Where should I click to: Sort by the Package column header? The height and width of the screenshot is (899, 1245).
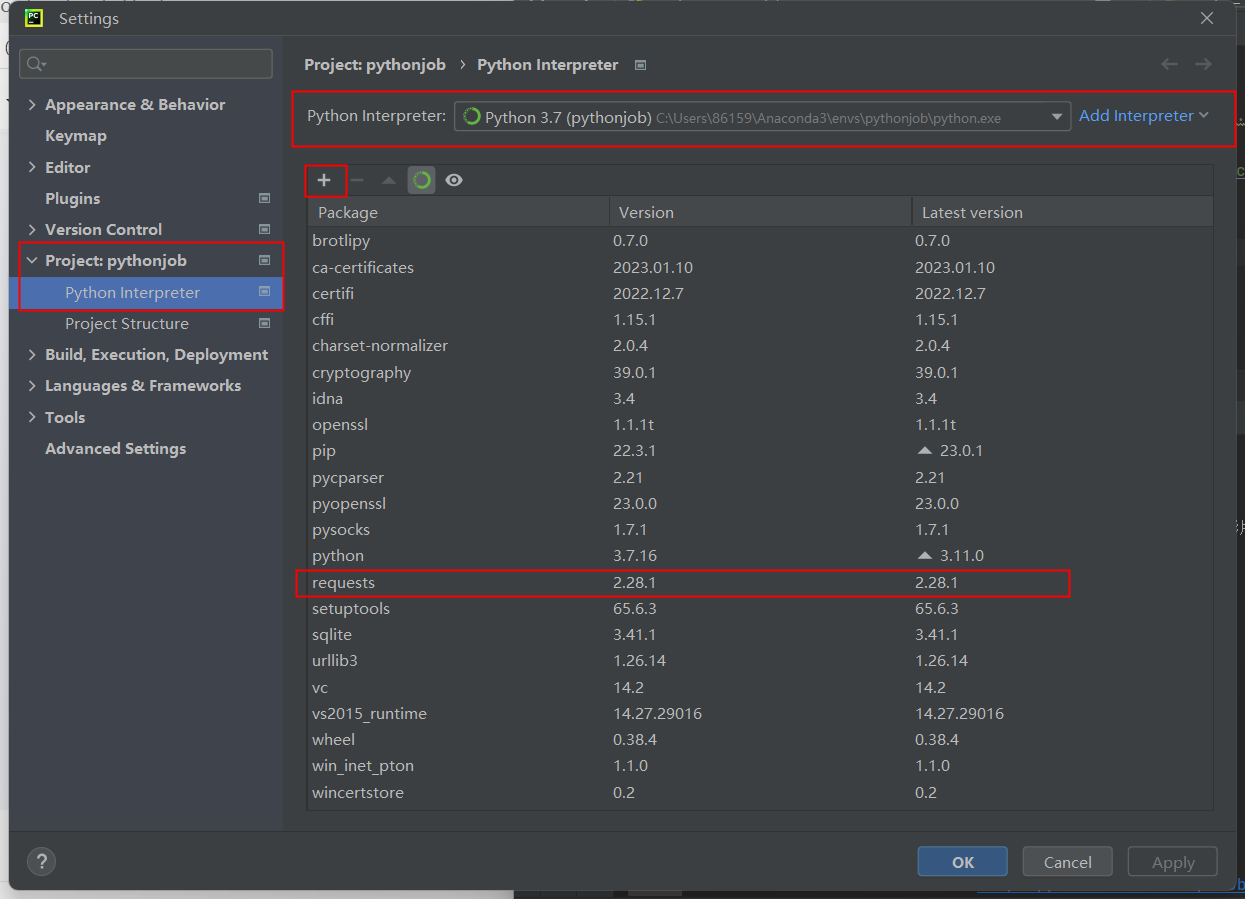click(x=458, y=212)
